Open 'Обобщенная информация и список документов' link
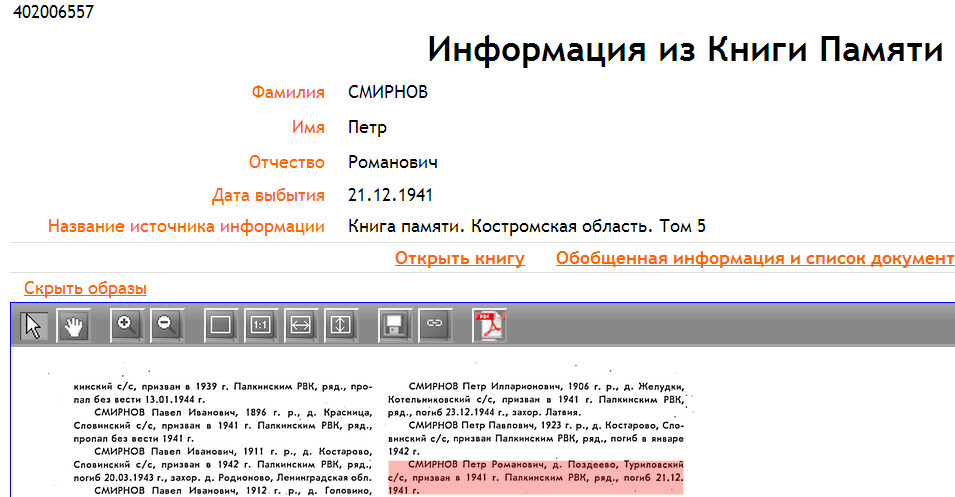 [x=754, y=258]
